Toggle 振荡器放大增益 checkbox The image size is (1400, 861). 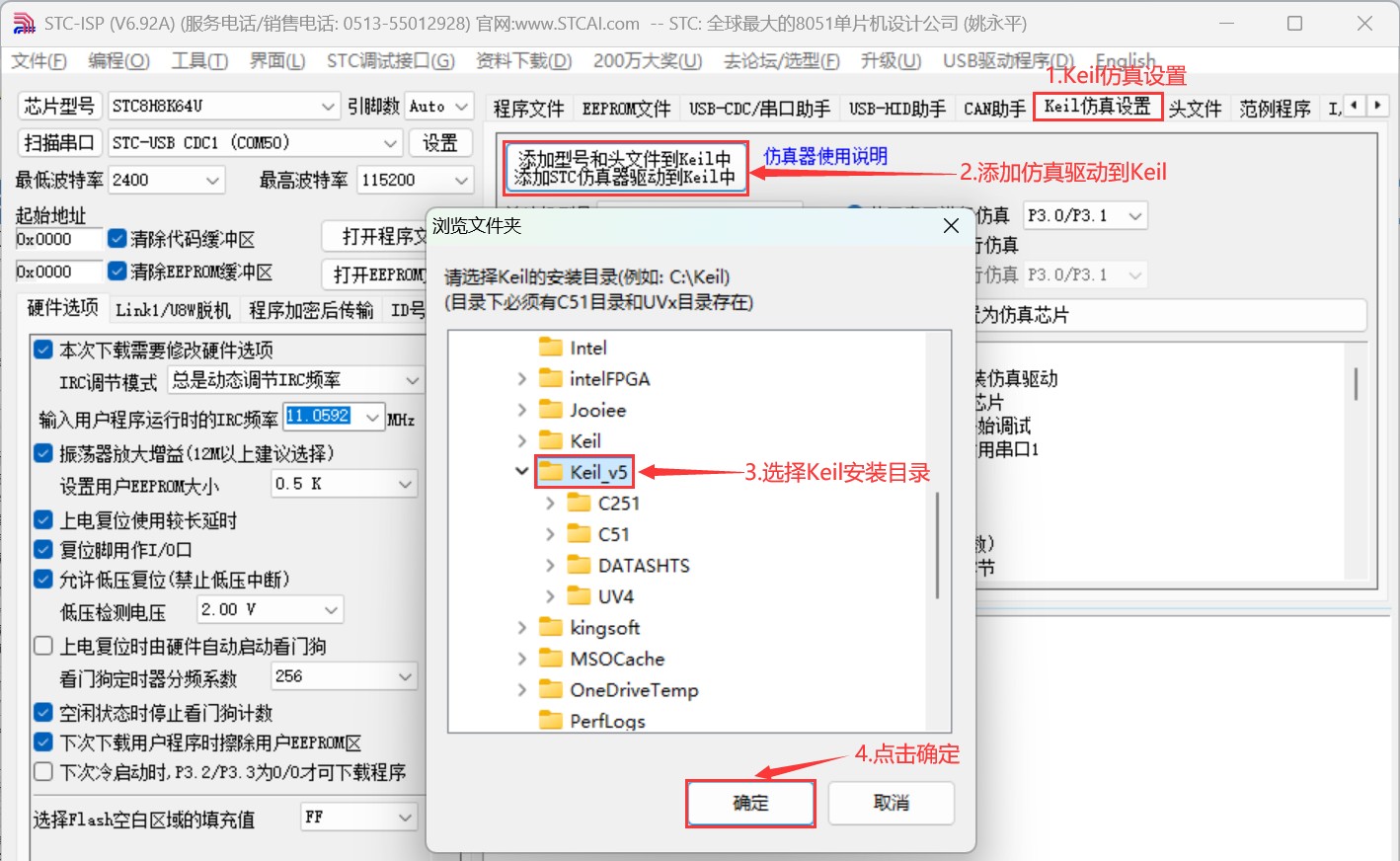pos(43,453)
